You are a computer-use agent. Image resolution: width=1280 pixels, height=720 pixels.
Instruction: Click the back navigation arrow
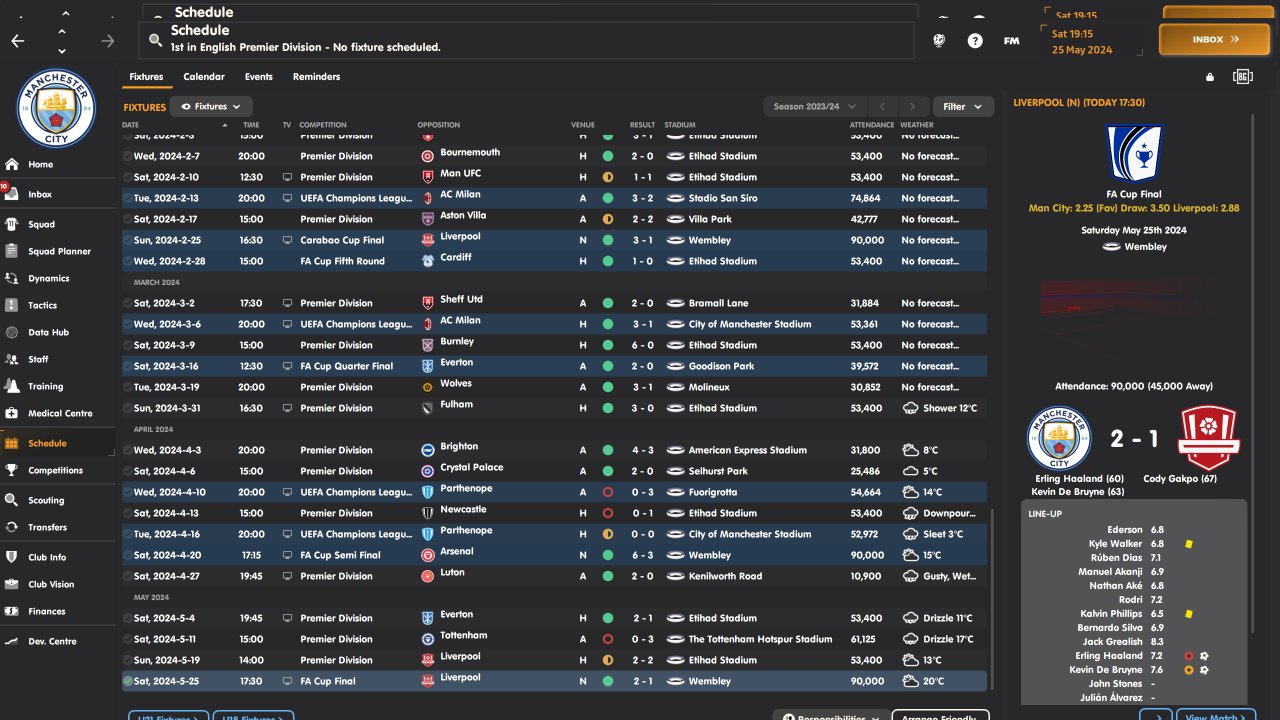pos(17,41)
